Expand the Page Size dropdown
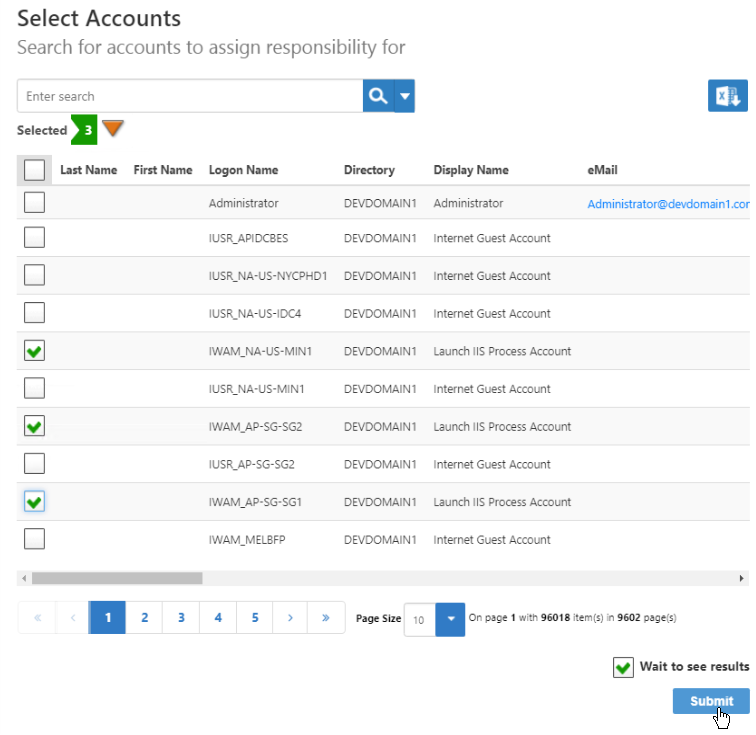Screen dimensions: 756x735 [x=450, y=619]
